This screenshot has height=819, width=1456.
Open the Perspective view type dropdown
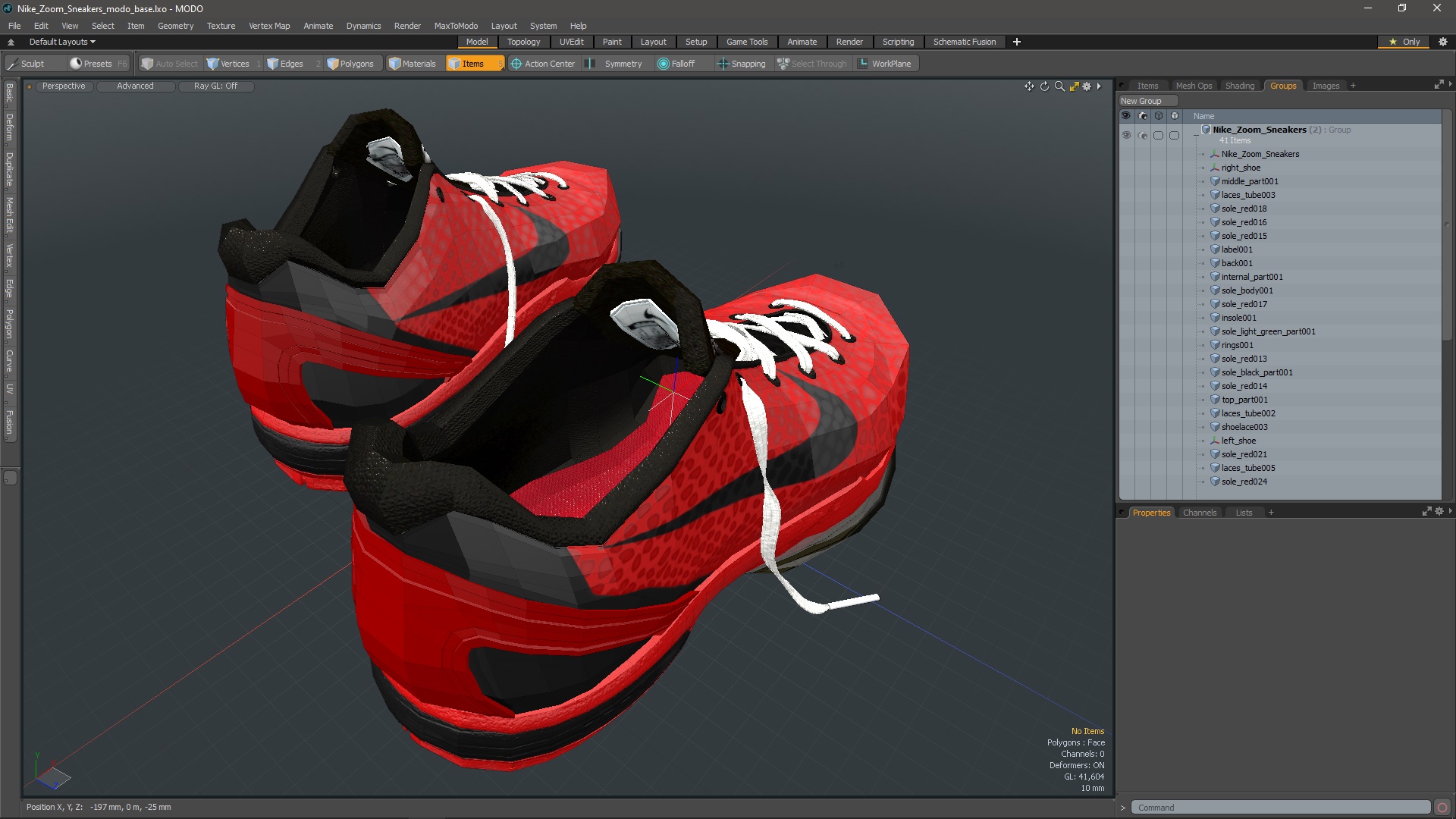(64, 86)
